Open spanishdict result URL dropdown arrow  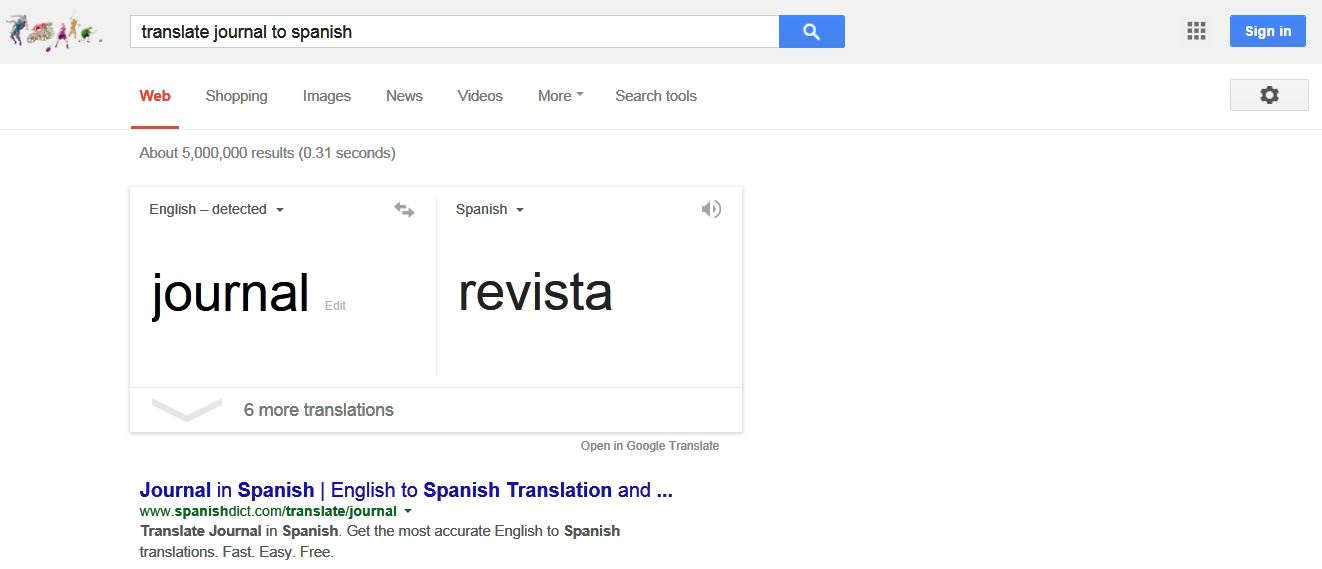pyautogui.click(x=408, y=511)
